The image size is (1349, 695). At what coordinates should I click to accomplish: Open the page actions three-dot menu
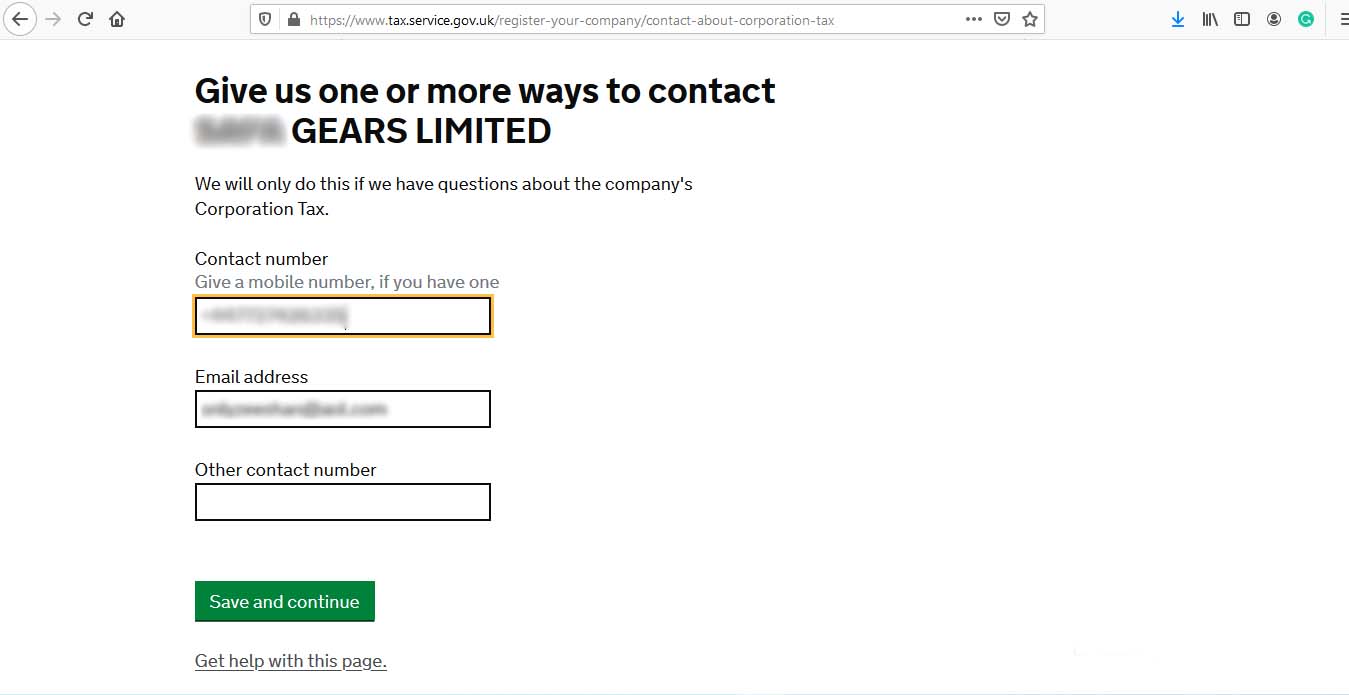tap(974, 19)
